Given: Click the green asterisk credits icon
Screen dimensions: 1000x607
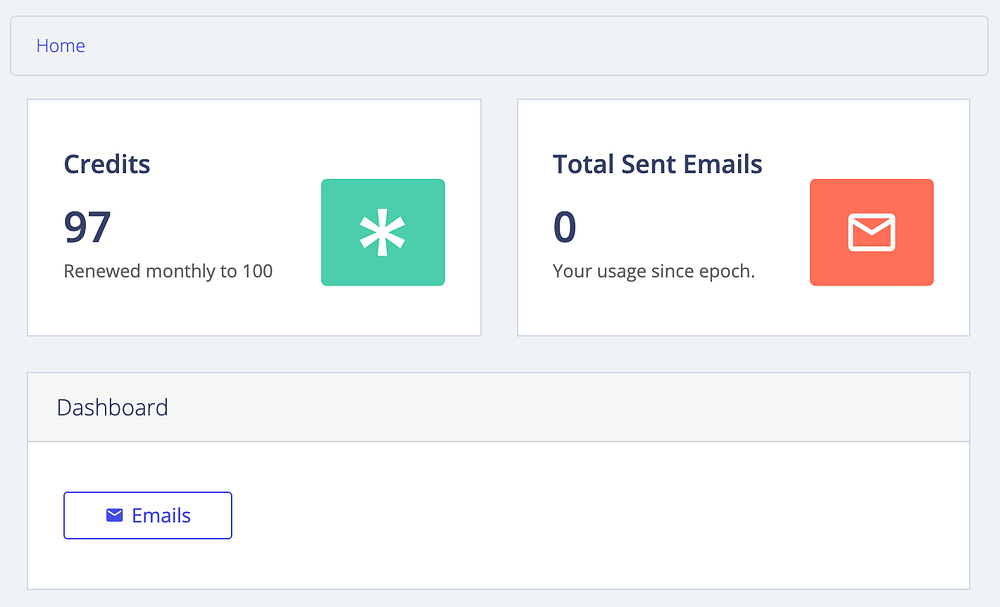Looking at the screenshot, I should click(x=382, y=232).
